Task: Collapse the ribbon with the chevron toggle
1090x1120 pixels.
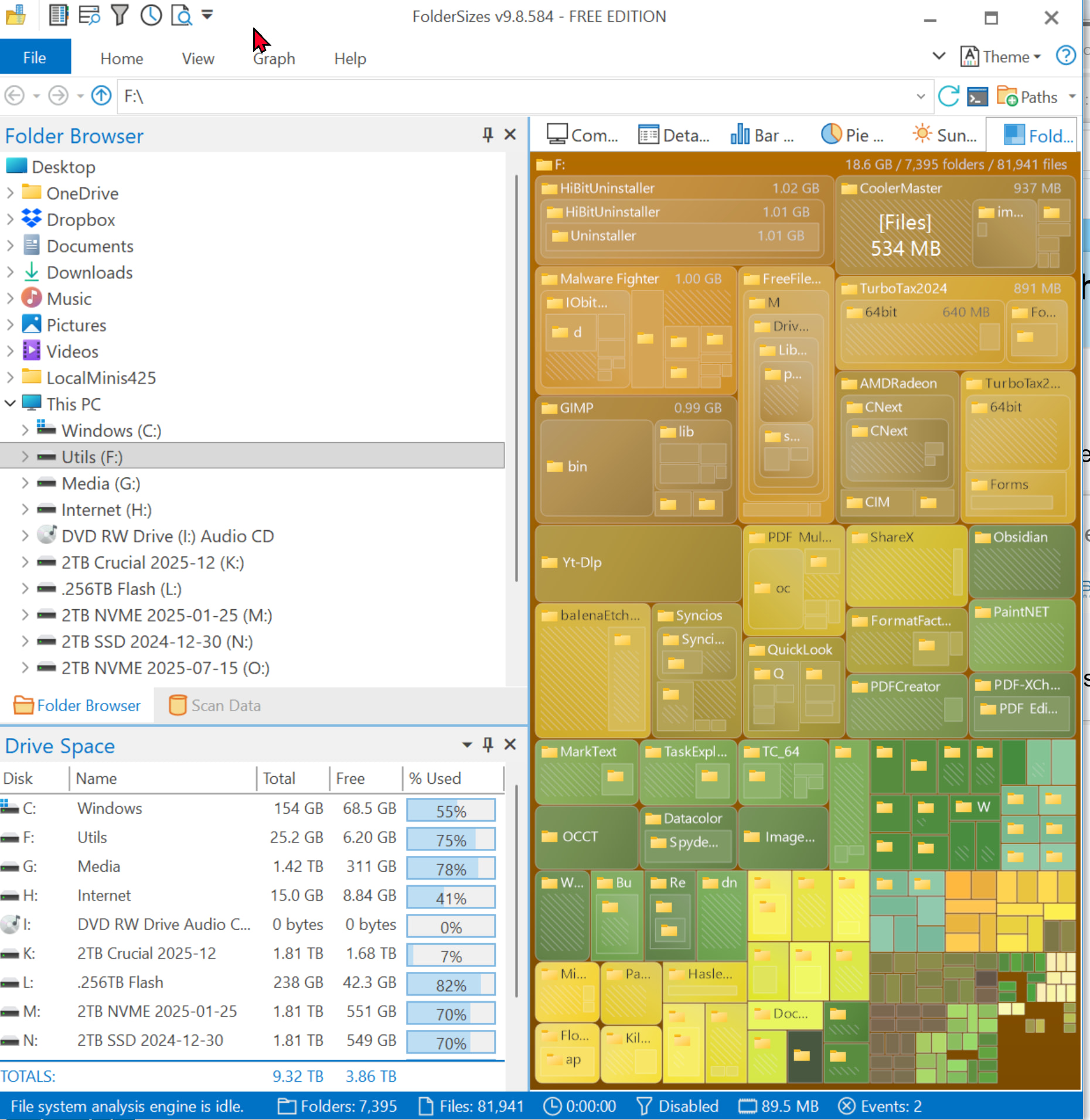Action: tap(939, 57)
